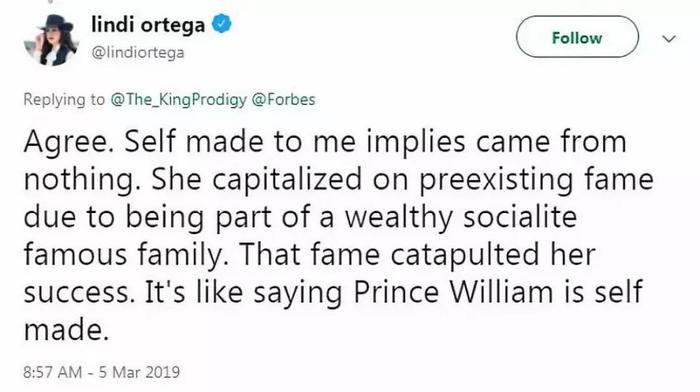Open the tweet's 8:57 AM time link

point(53,372)
